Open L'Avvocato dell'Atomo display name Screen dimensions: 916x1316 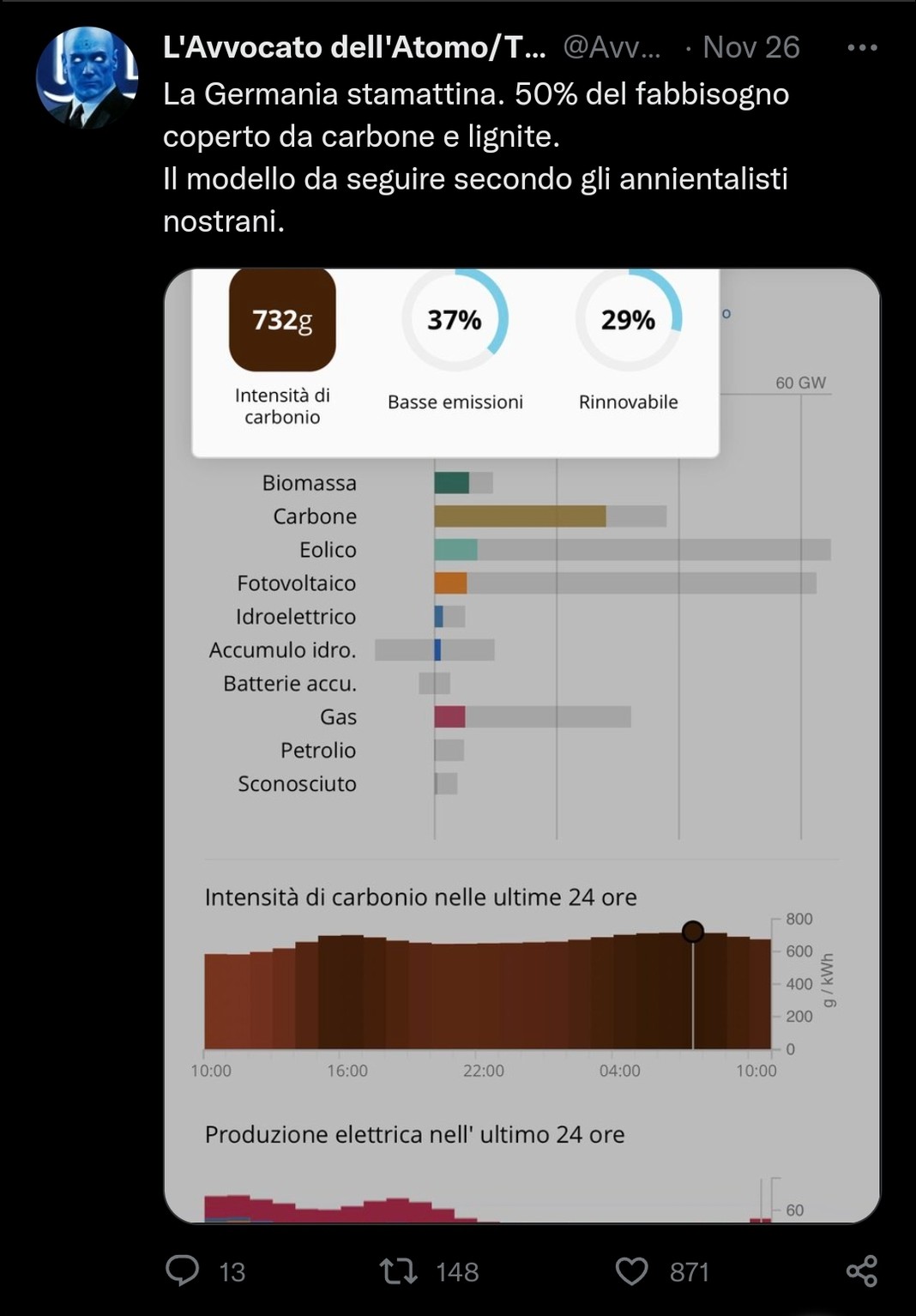(353, 48)
